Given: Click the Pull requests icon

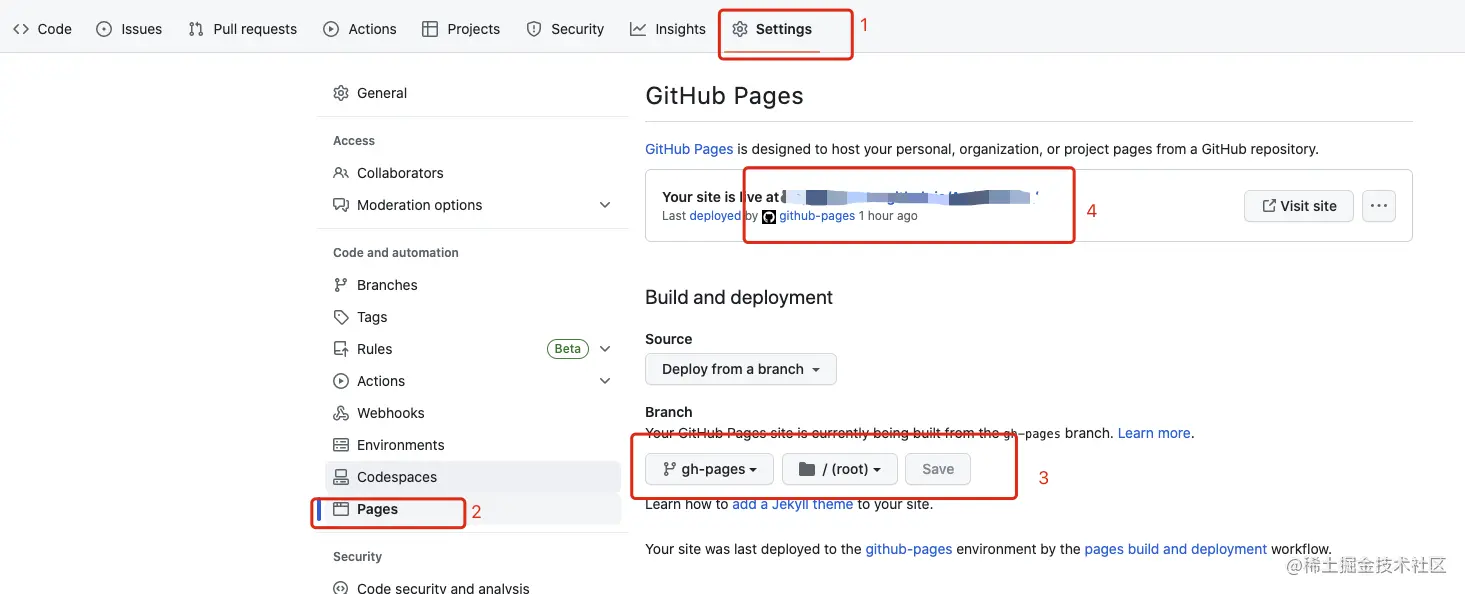Looking at the screenshot, I should pyautogui.click(x=196, y=29).
